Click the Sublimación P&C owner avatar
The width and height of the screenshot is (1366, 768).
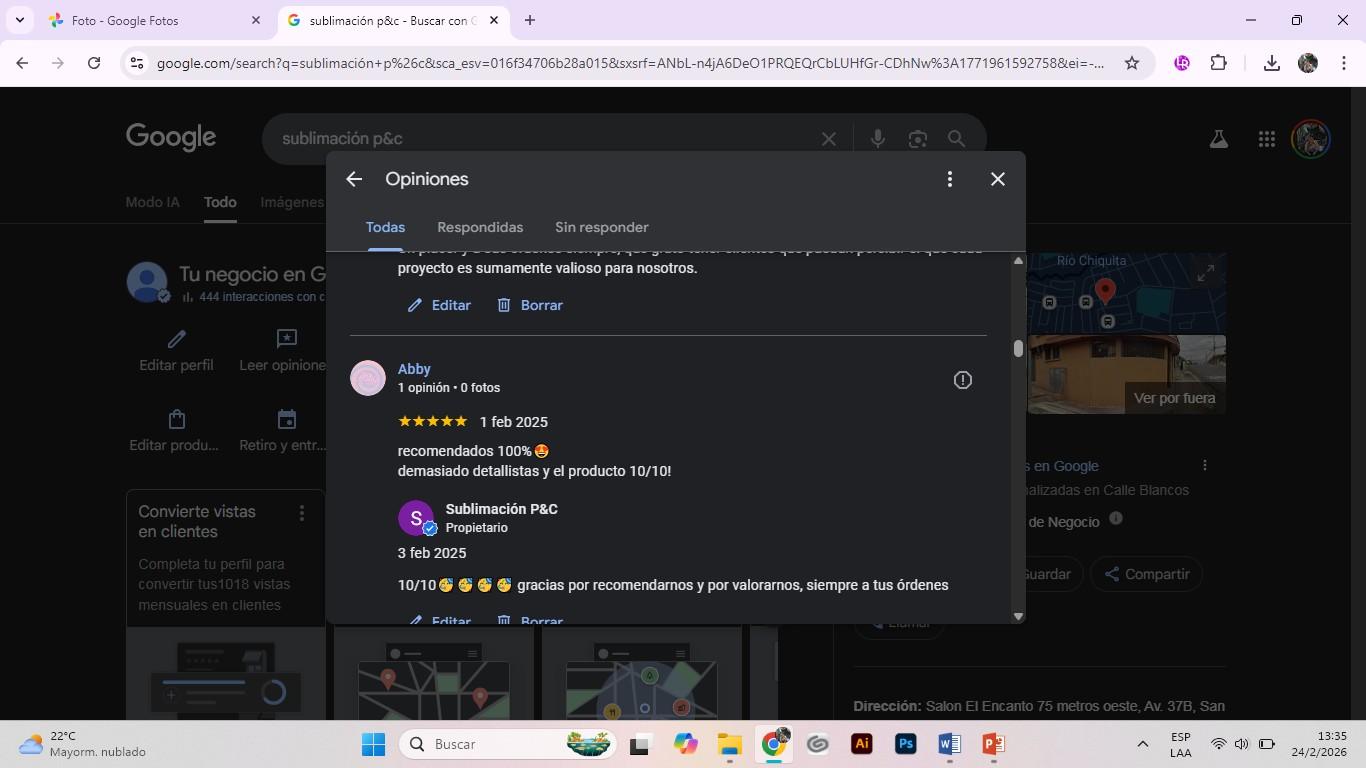coord(416,518)
